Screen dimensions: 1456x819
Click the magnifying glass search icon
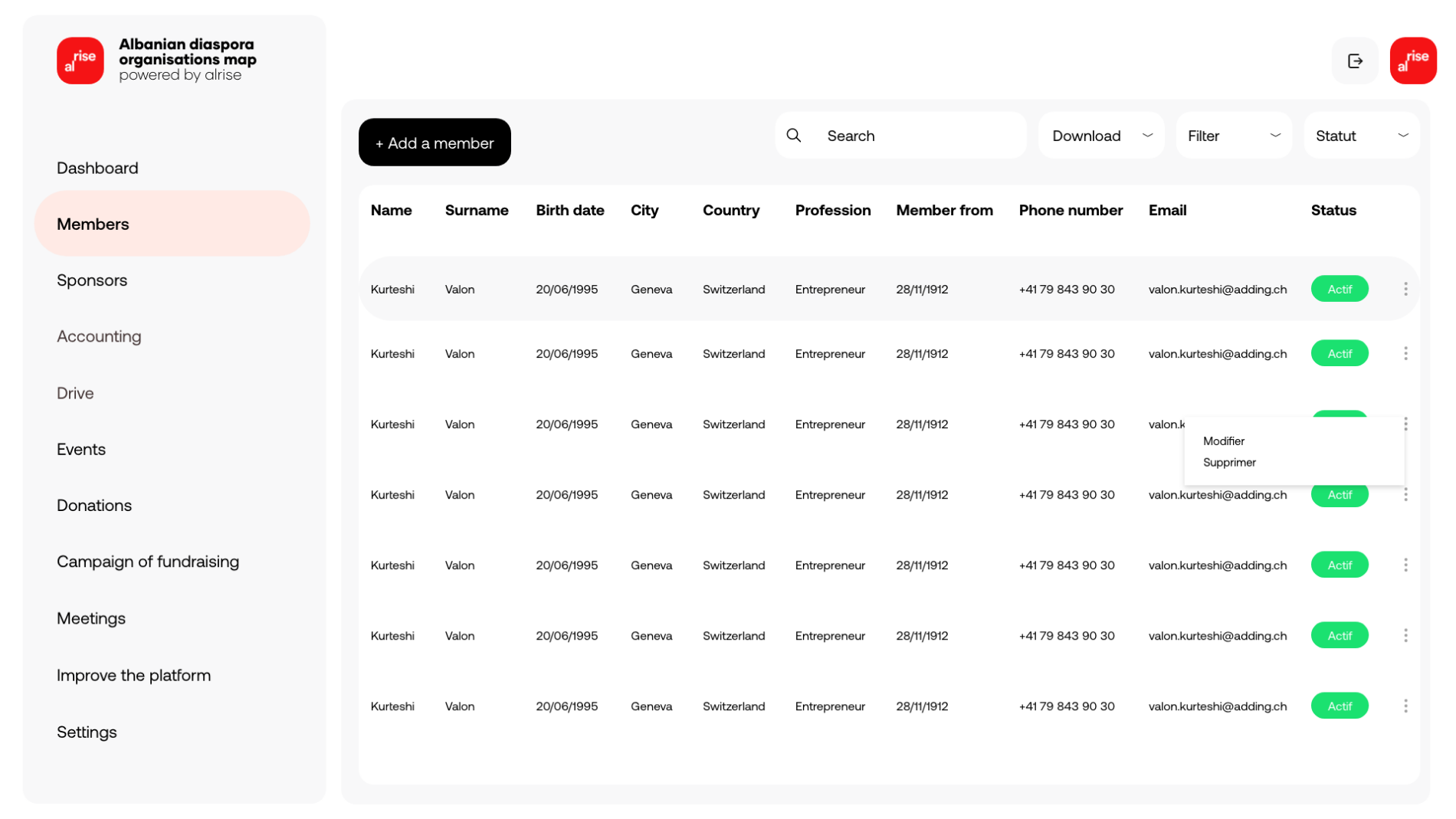pos(794,136)
